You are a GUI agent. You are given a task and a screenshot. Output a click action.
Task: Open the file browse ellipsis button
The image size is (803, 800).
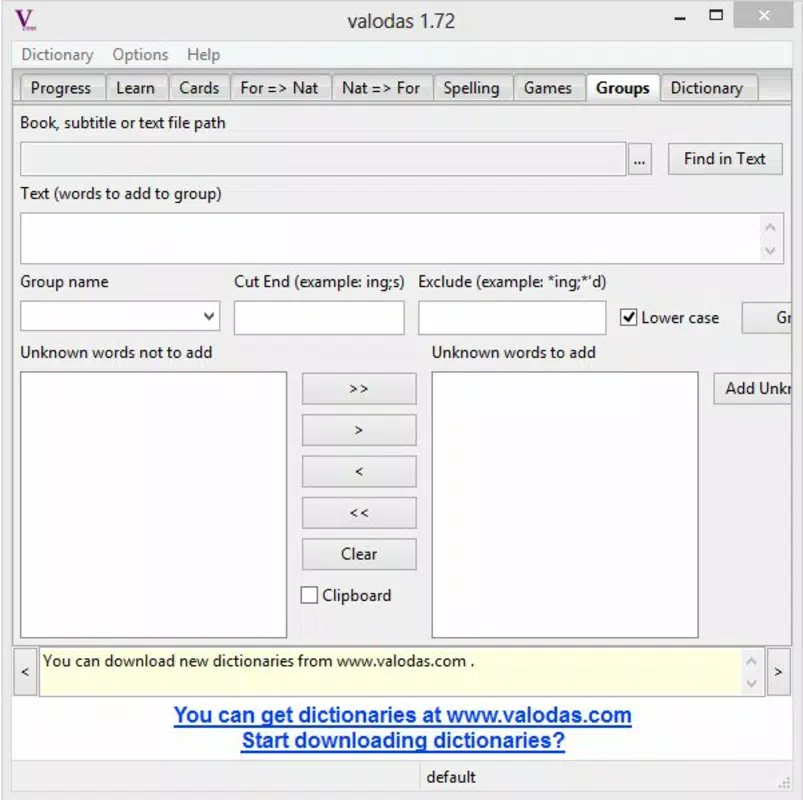pos(640,160)
